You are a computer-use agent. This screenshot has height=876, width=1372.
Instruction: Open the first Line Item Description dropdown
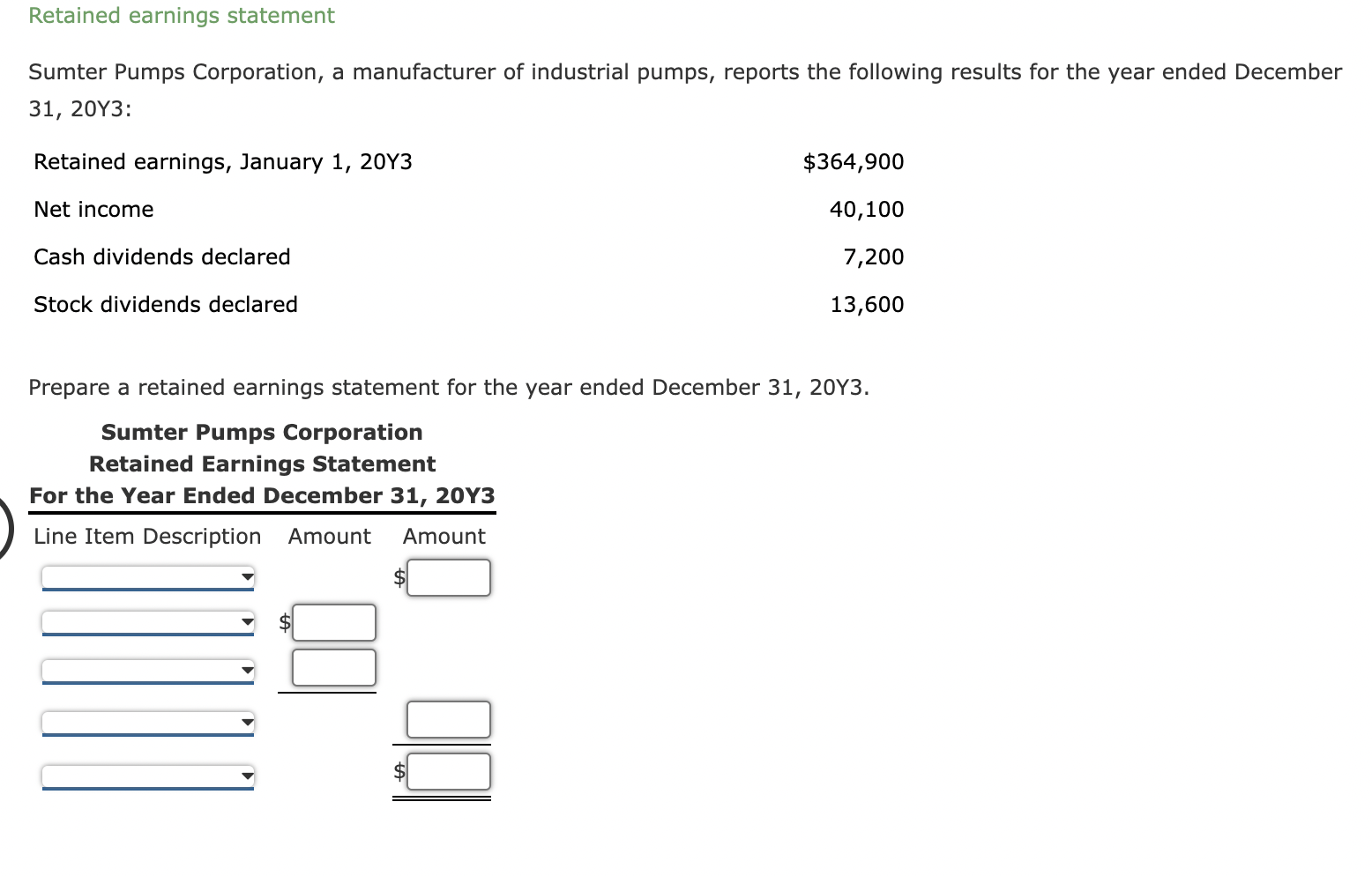(147, 576)
